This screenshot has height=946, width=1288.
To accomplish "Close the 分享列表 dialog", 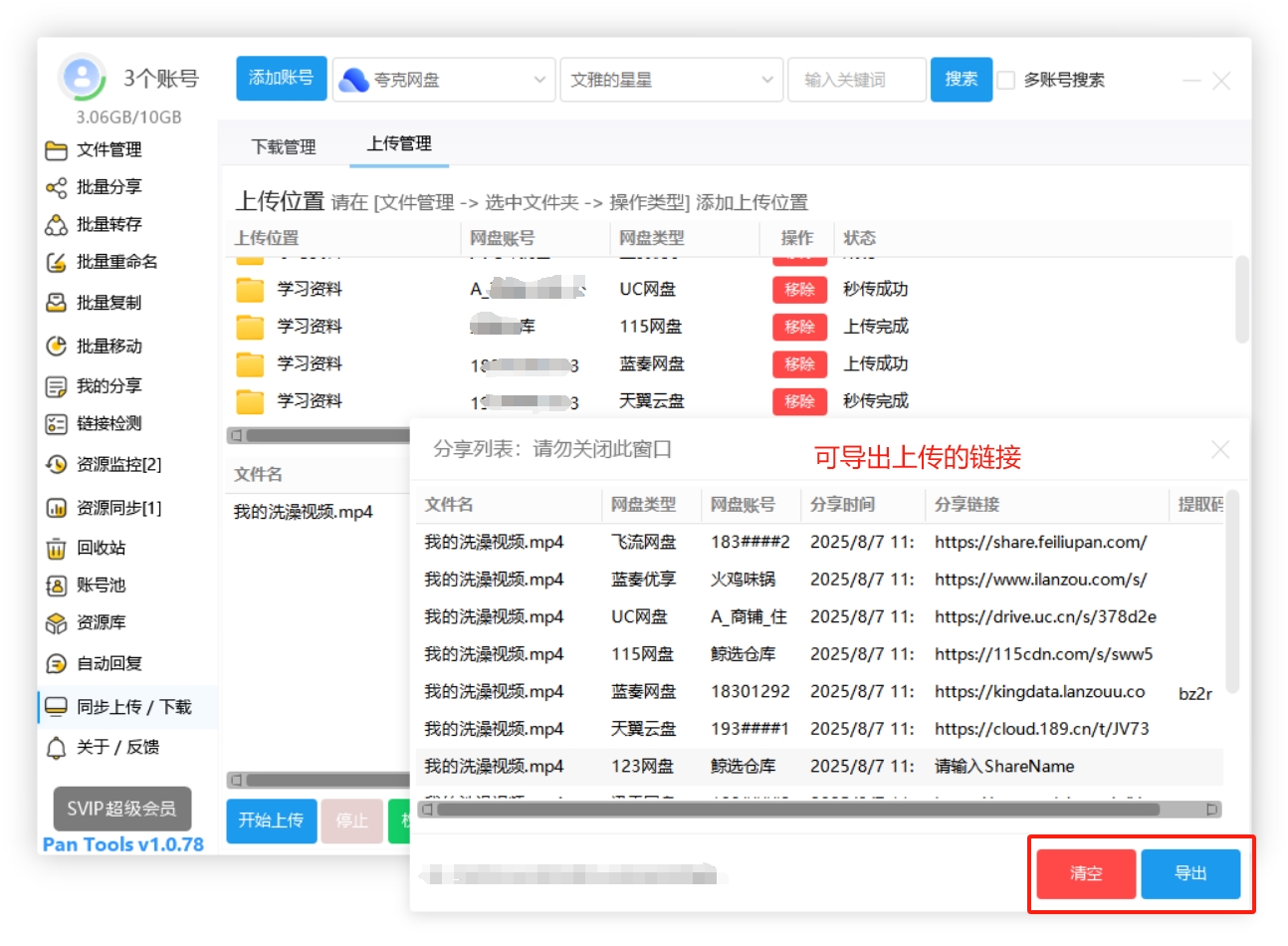I will pyautogui.click(x=1220, y=450).
